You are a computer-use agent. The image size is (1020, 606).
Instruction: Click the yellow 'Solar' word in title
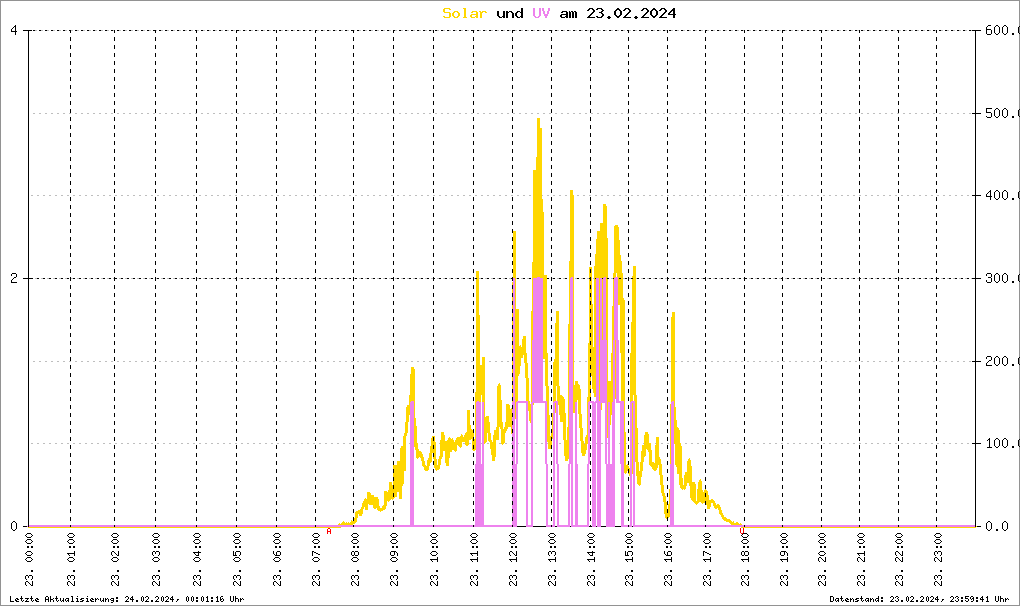tap(464, 13)
